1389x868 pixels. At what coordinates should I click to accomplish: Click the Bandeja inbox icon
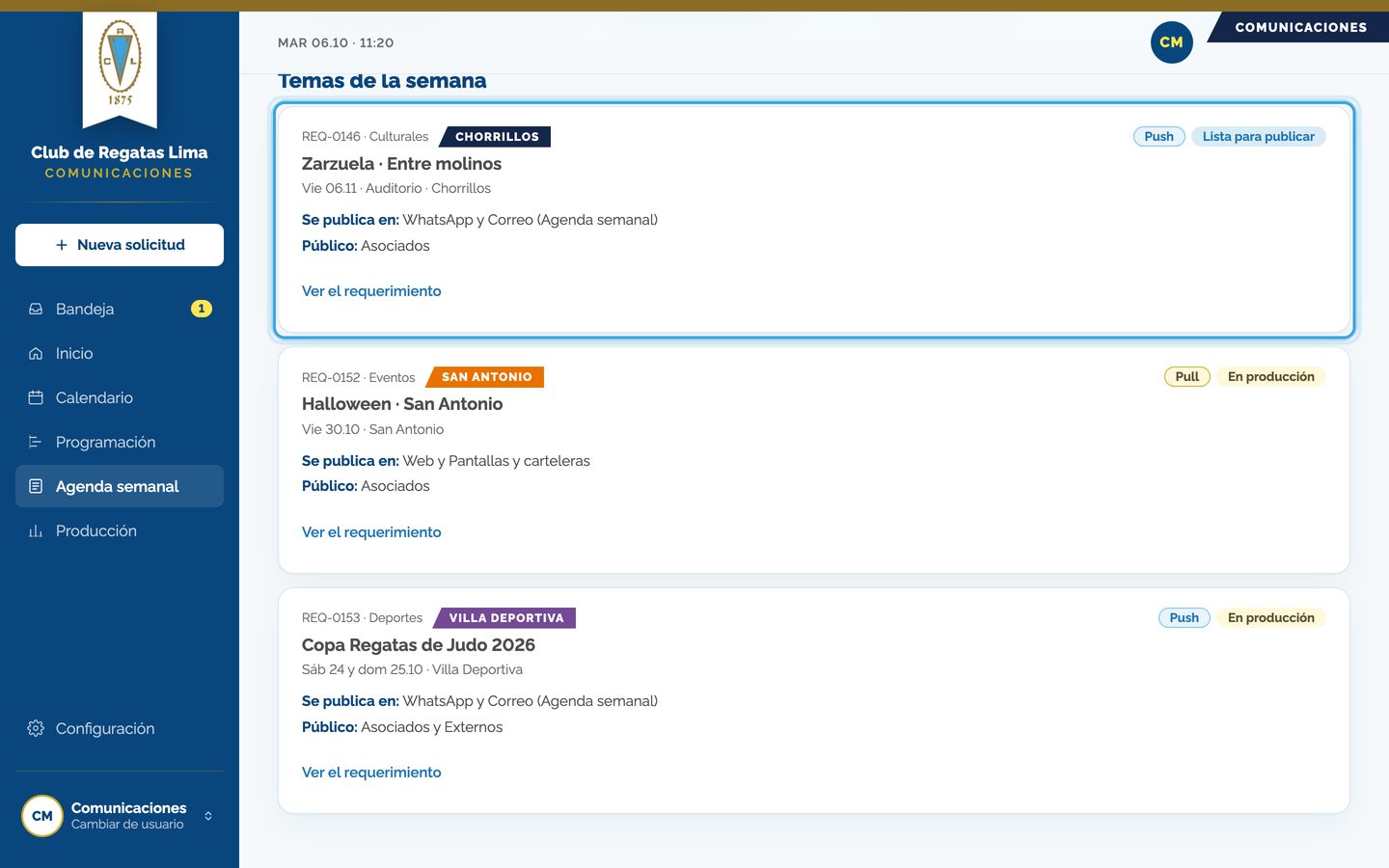36,309
